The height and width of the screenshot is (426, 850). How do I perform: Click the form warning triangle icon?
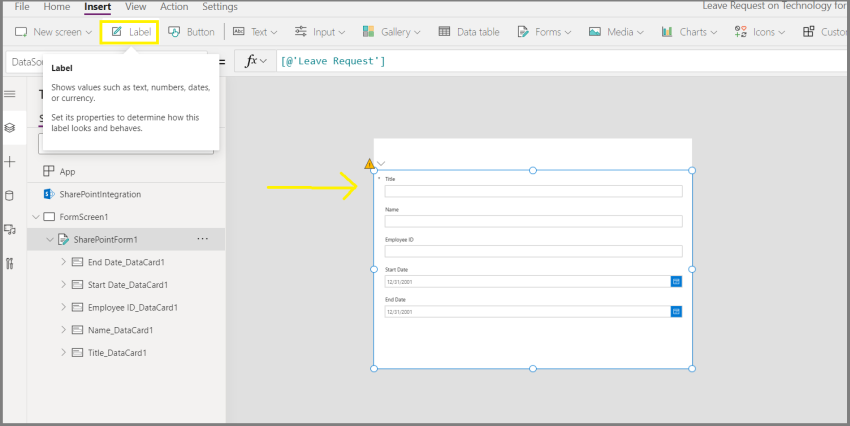(369, 164)
